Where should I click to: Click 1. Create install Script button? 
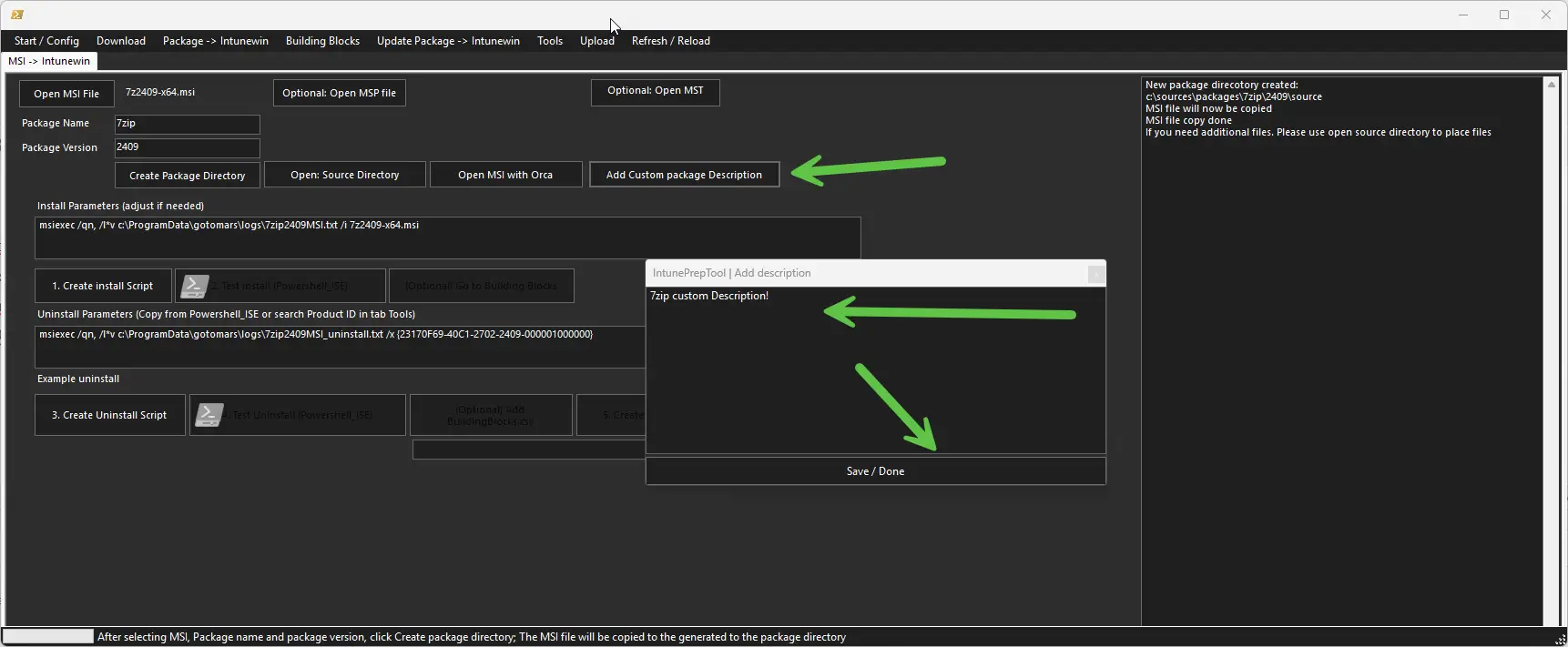click(x=103, y=286)
